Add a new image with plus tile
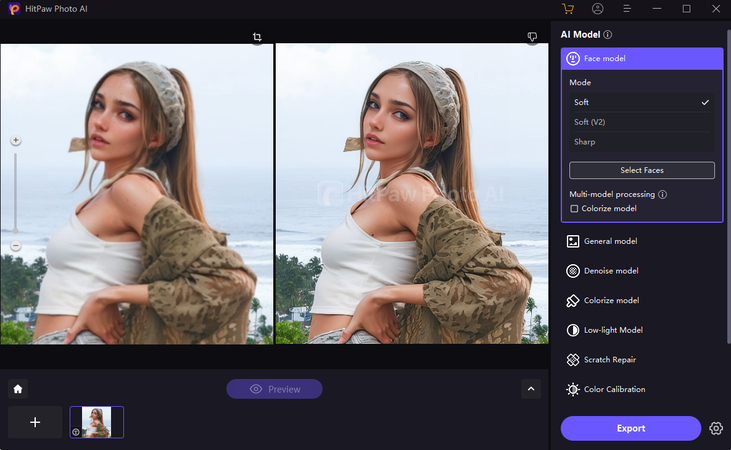The width and height of the screenshot is (731, 450). (35, 422)
